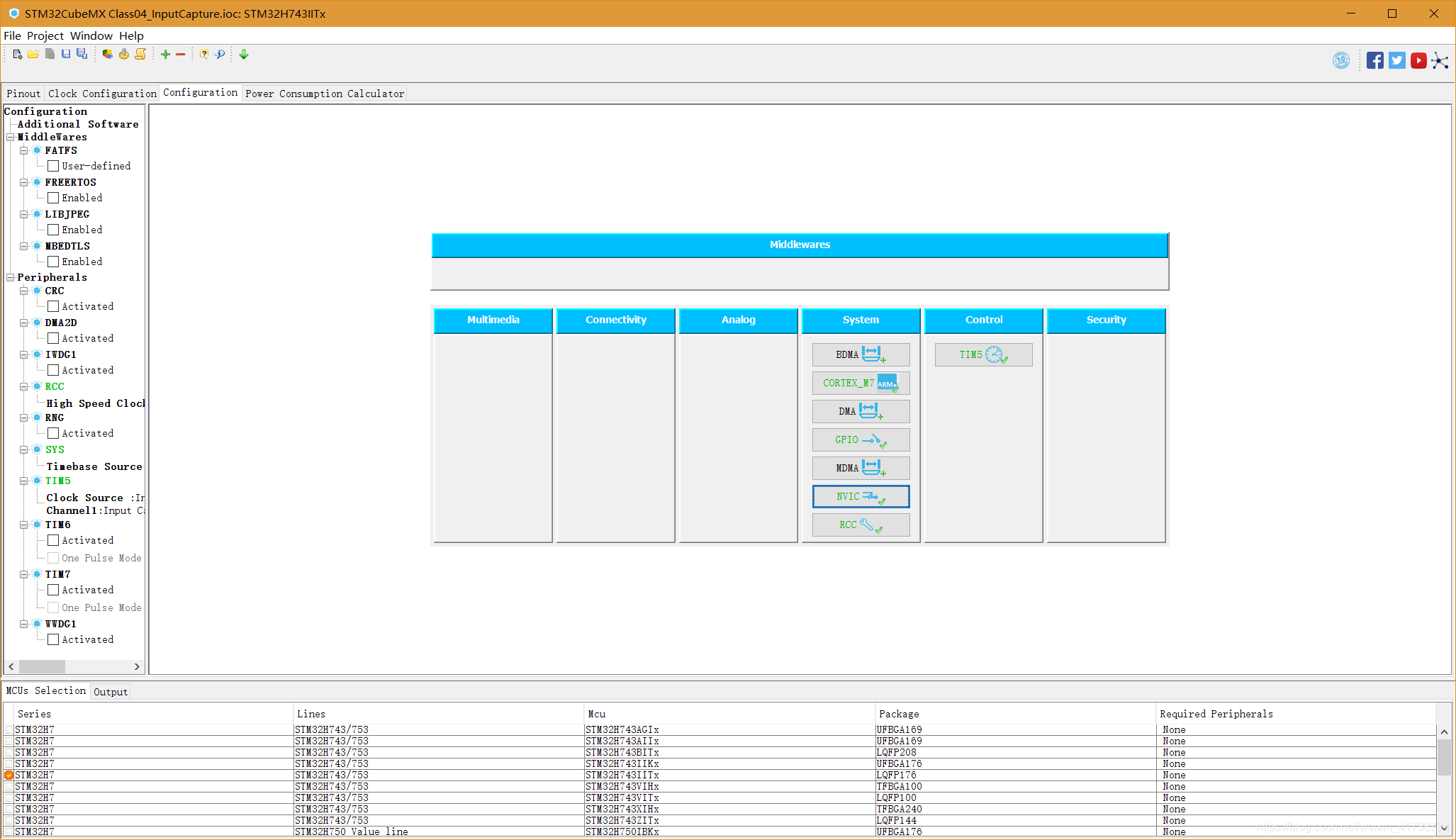The width and height of the screenshot is (1456, 840).
Task: Click the Save As double-floppy icon
Action: click(82, 55)
